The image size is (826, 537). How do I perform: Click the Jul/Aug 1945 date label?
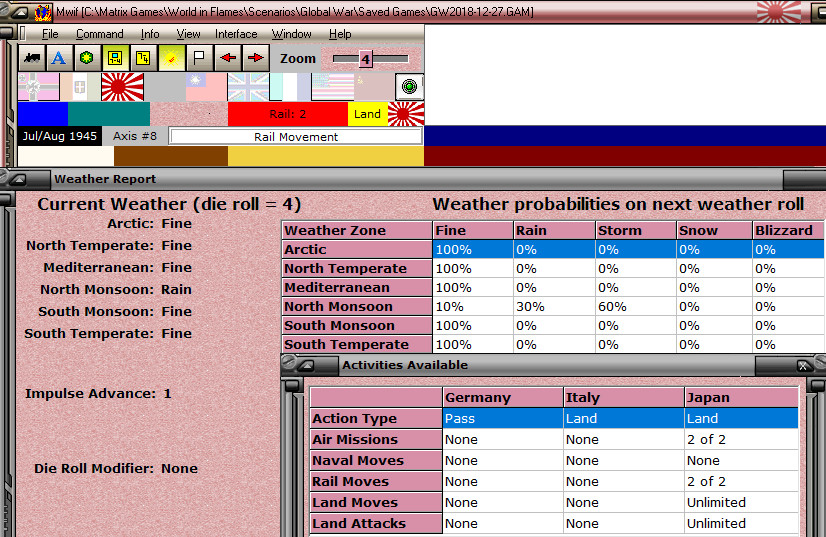60,136
